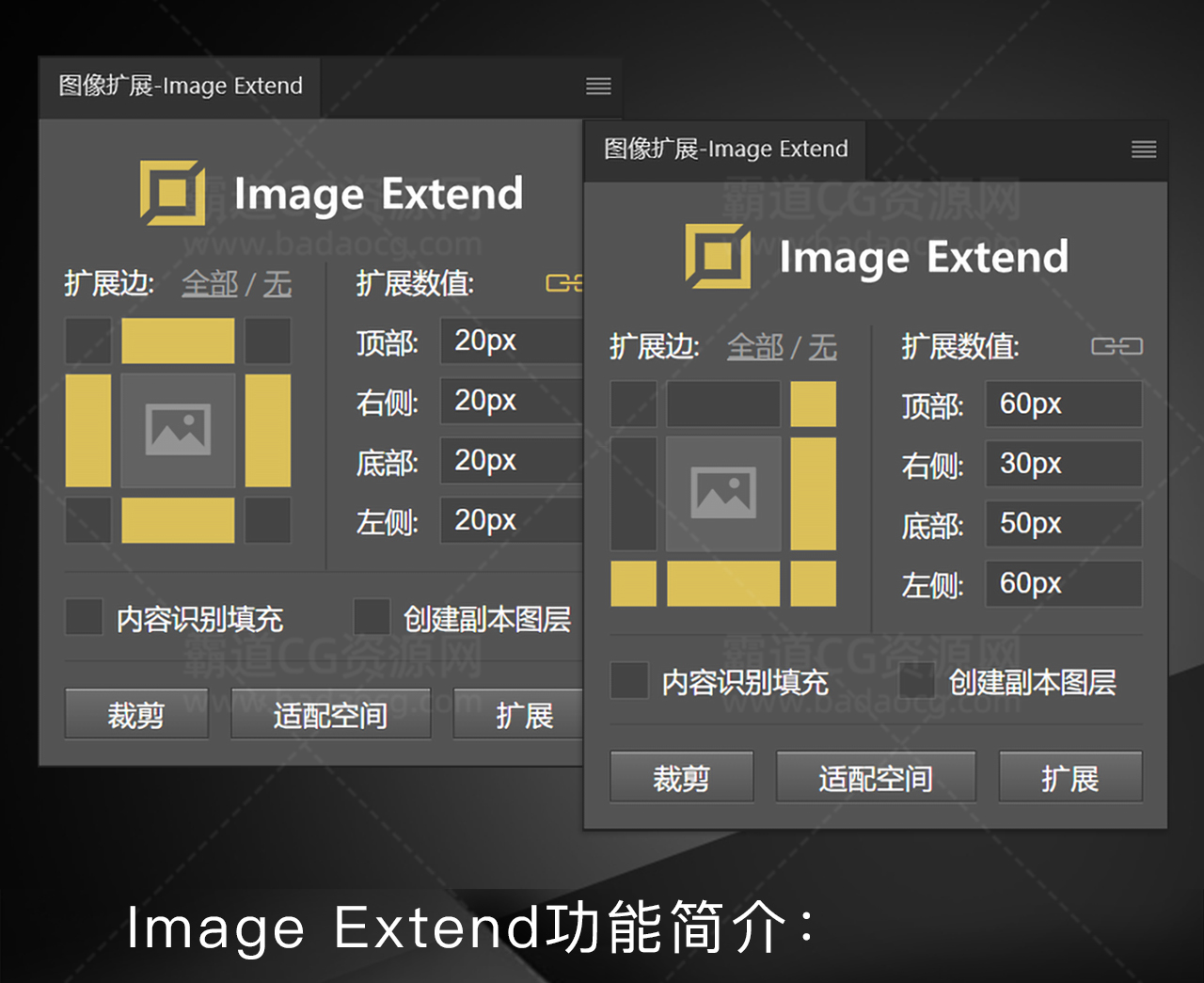Click image placeholder icon in the front panel grid

tap(723, 494)
